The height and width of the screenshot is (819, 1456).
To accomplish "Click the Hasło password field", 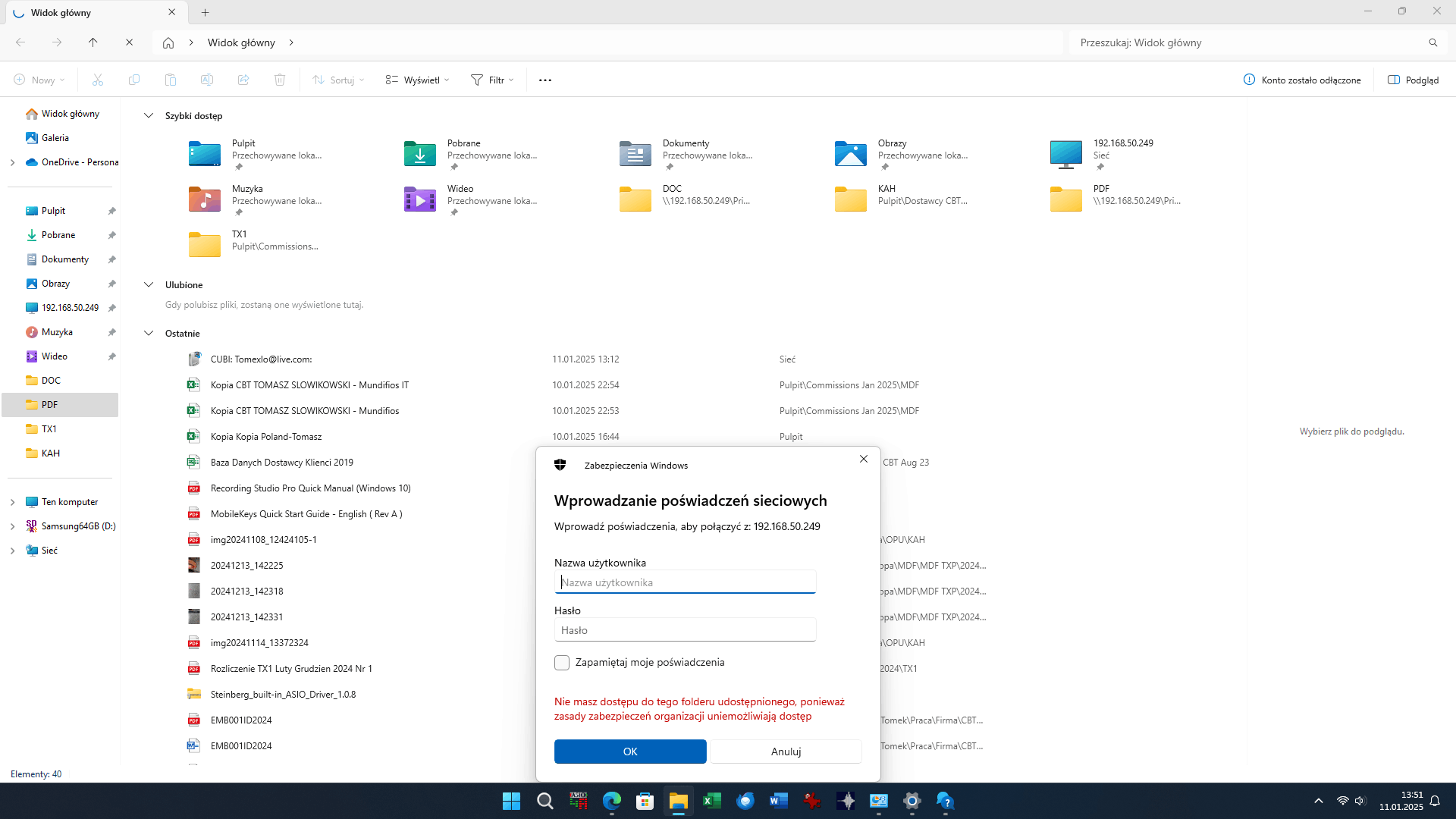I will pos(685,630).
